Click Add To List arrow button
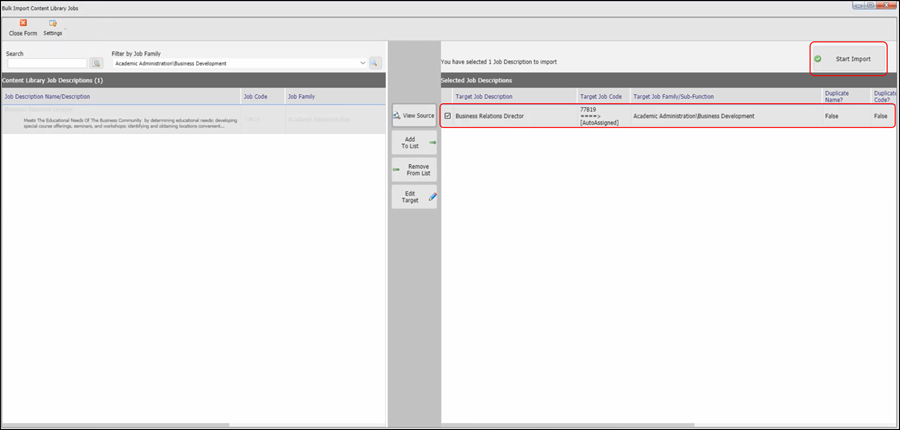The height and width of the screenshot is (430, 900). pos(414,143)
